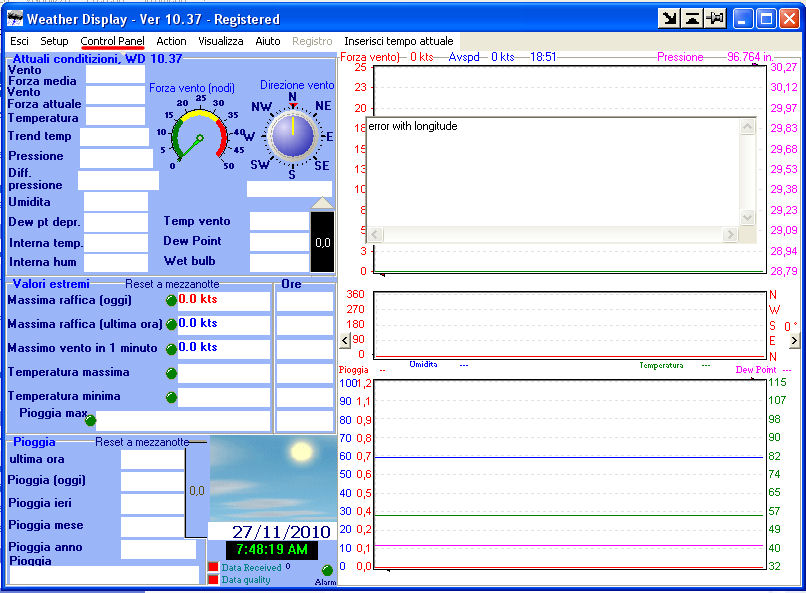
Task: Click the red 0.0 kts Massima raffica (oggi) value
Action: (x=198, y=299)
